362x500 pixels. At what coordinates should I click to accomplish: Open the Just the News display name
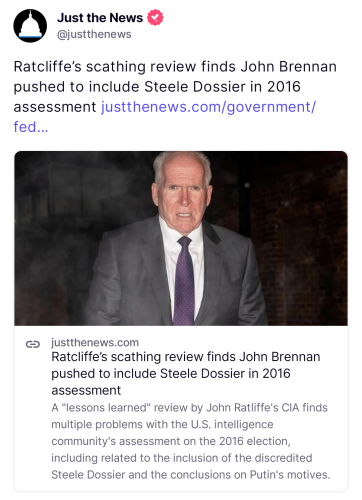tap(100, 18)
